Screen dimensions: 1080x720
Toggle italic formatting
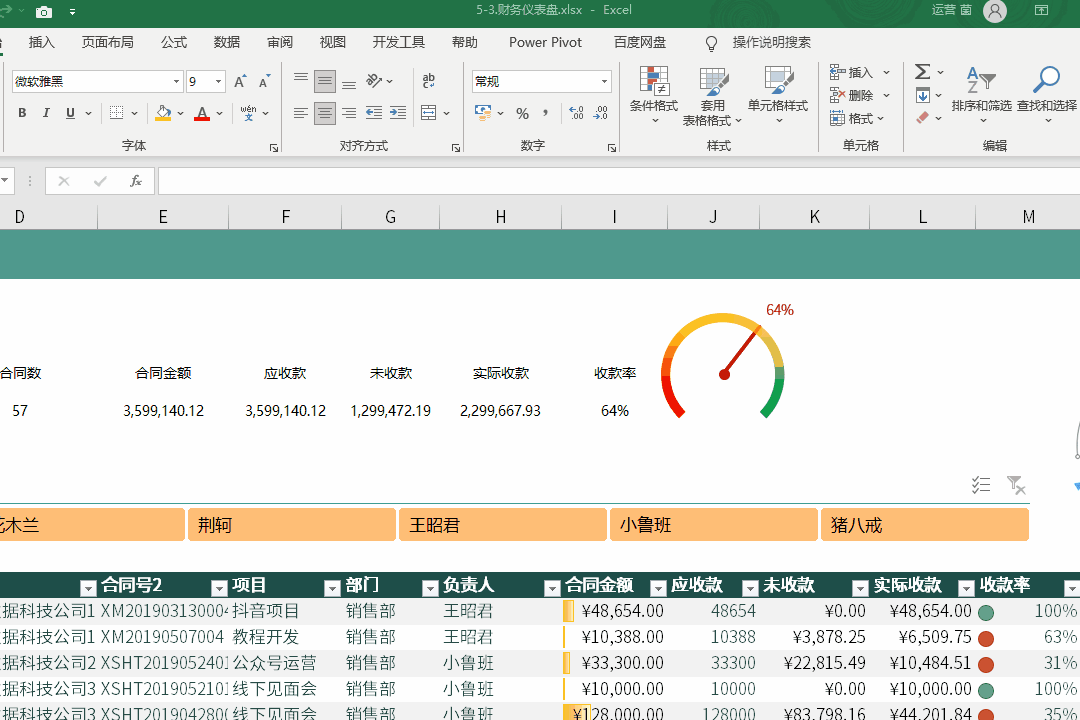point(46,114)
